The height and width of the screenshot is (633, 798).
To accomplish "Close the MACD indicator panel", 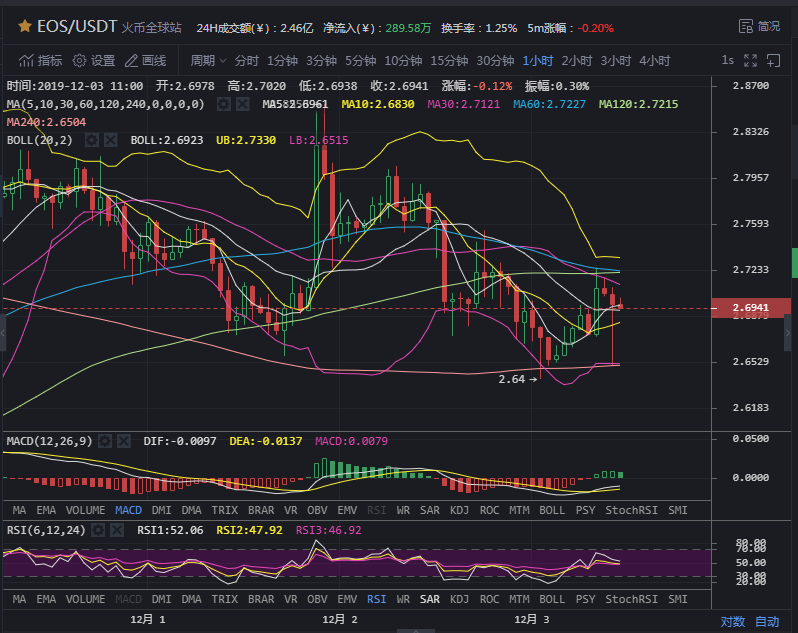I will click(125, 440).
